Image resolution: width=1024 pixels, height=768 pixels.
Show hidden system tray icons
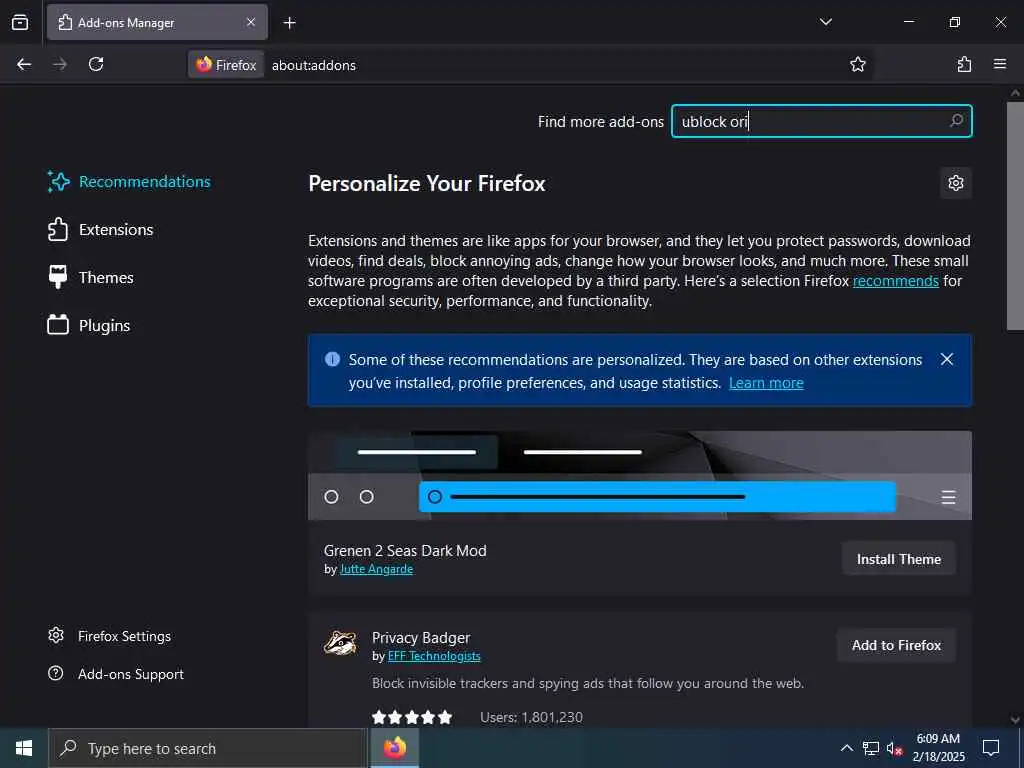[x=846, y=748]
